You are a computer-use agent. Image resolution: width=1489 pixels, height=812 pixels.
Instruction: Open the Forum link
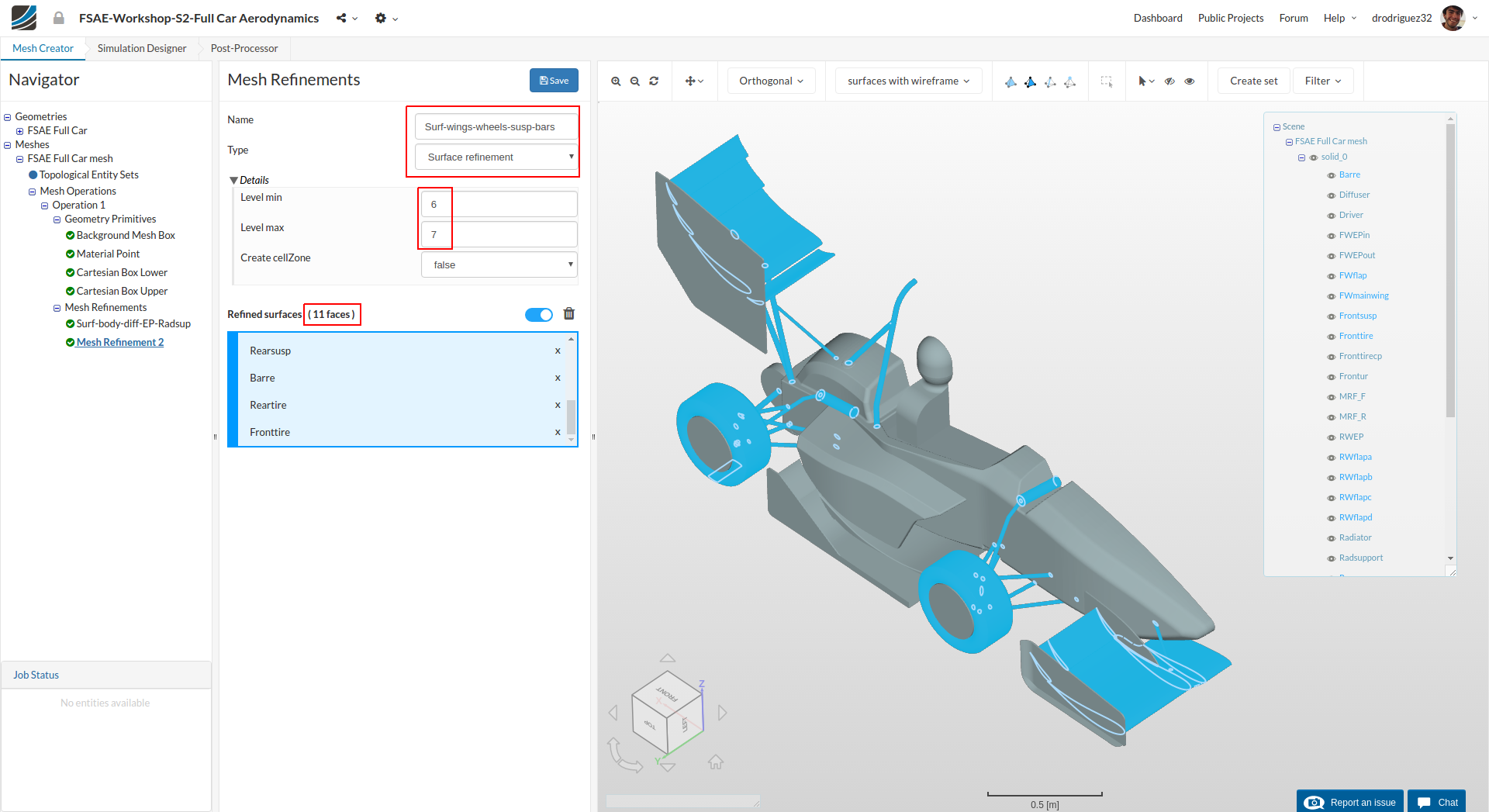click(x=1294, y=18)
